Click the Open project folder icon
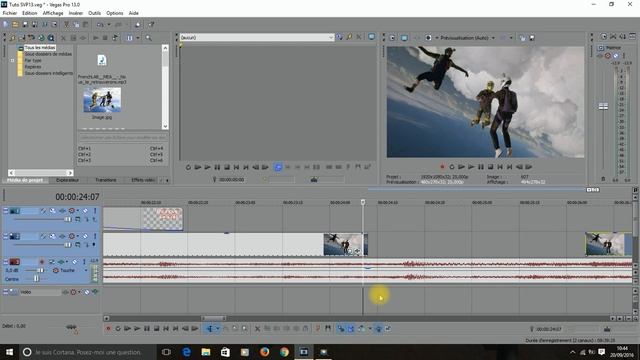Screen dimensions: 640x360 (x=15, y=24)
